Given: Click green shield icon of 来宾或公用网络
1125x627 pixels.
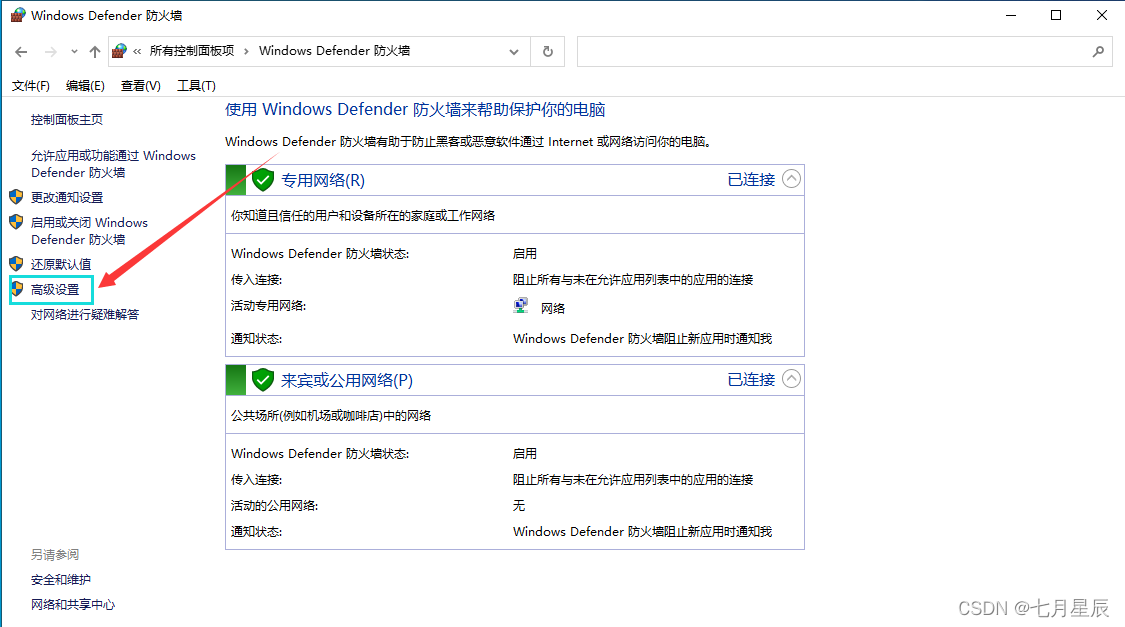Looking at the screenshot, I should coord(263,380).
